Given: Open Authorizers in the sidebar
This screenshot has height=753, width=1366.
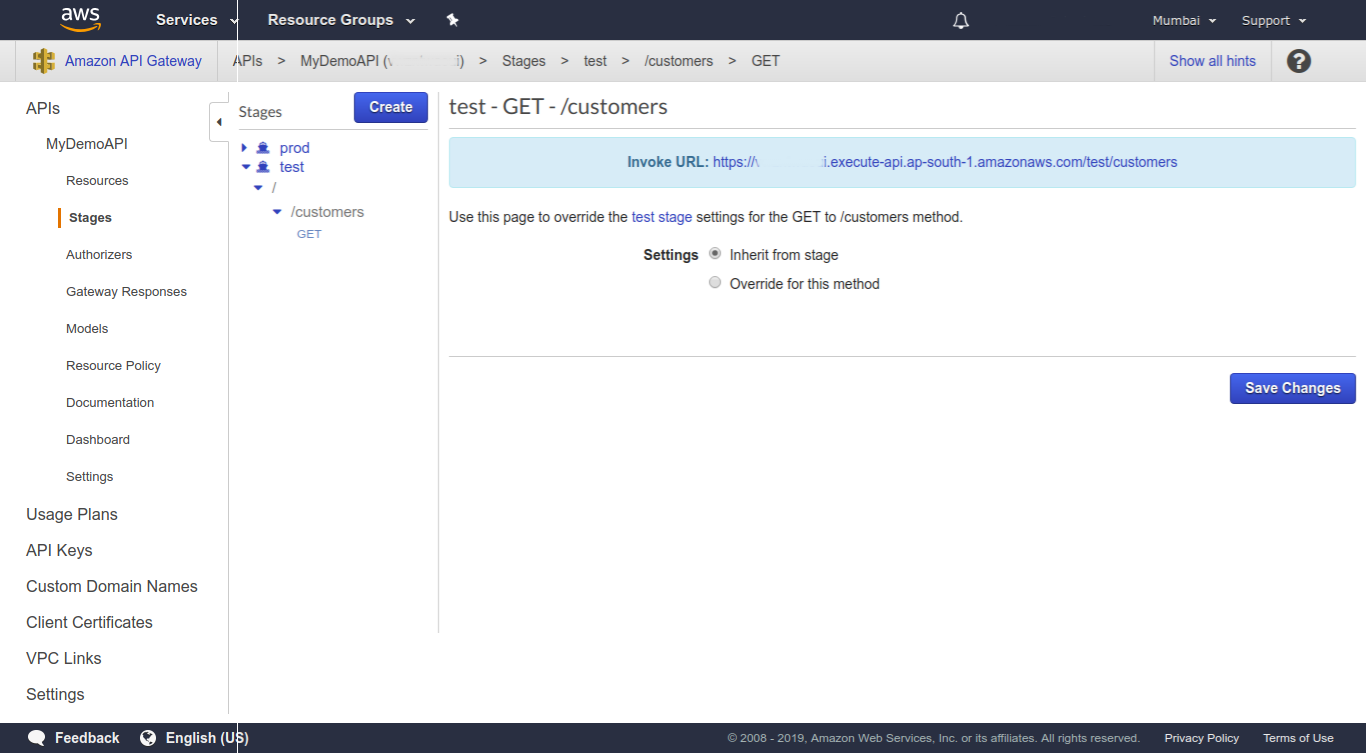Looking at the screenshot, I should 99,255.
